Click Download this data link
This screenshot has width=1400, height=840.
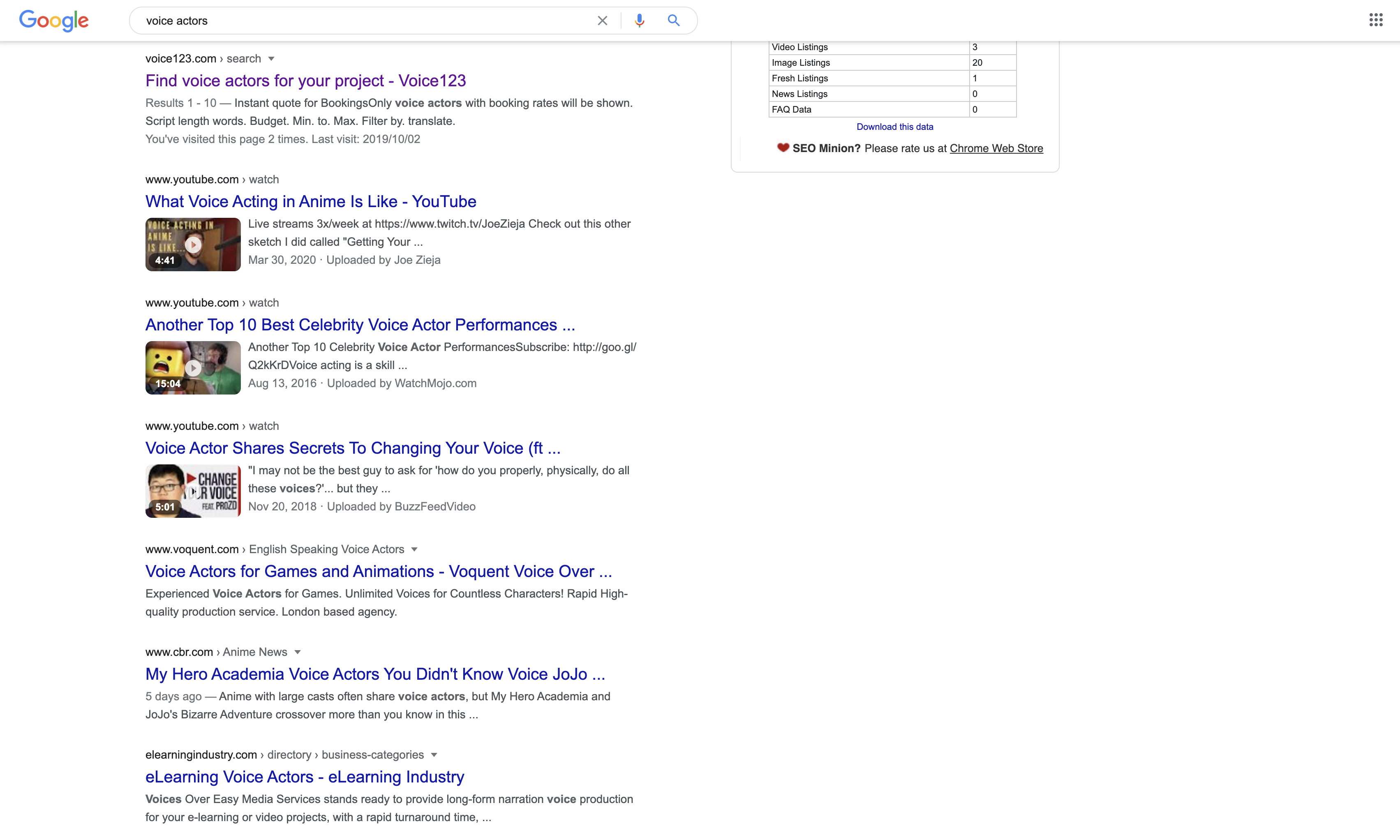pos(894,127)
